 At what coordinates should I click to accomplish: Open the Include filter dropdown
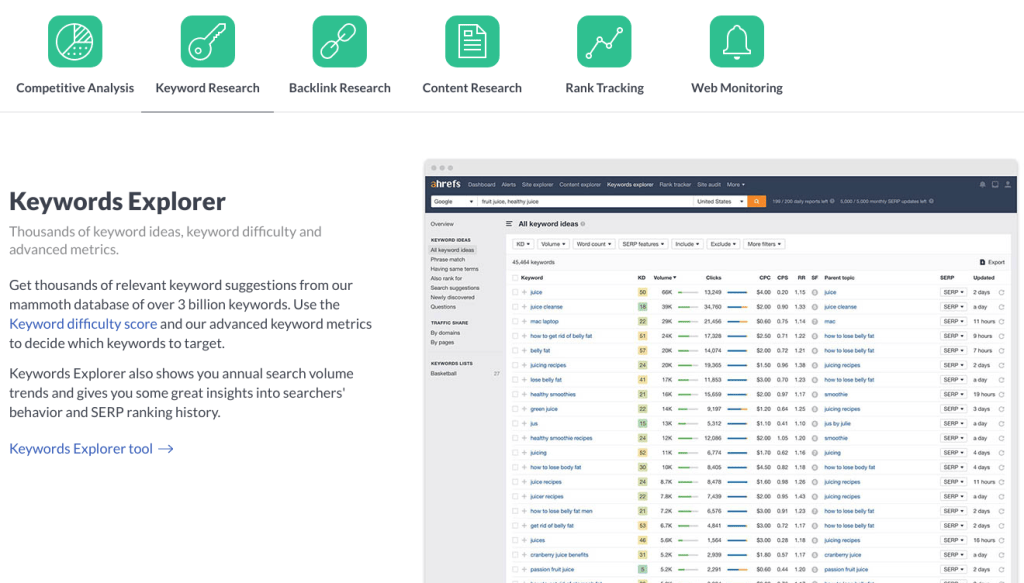pos(687,244)
